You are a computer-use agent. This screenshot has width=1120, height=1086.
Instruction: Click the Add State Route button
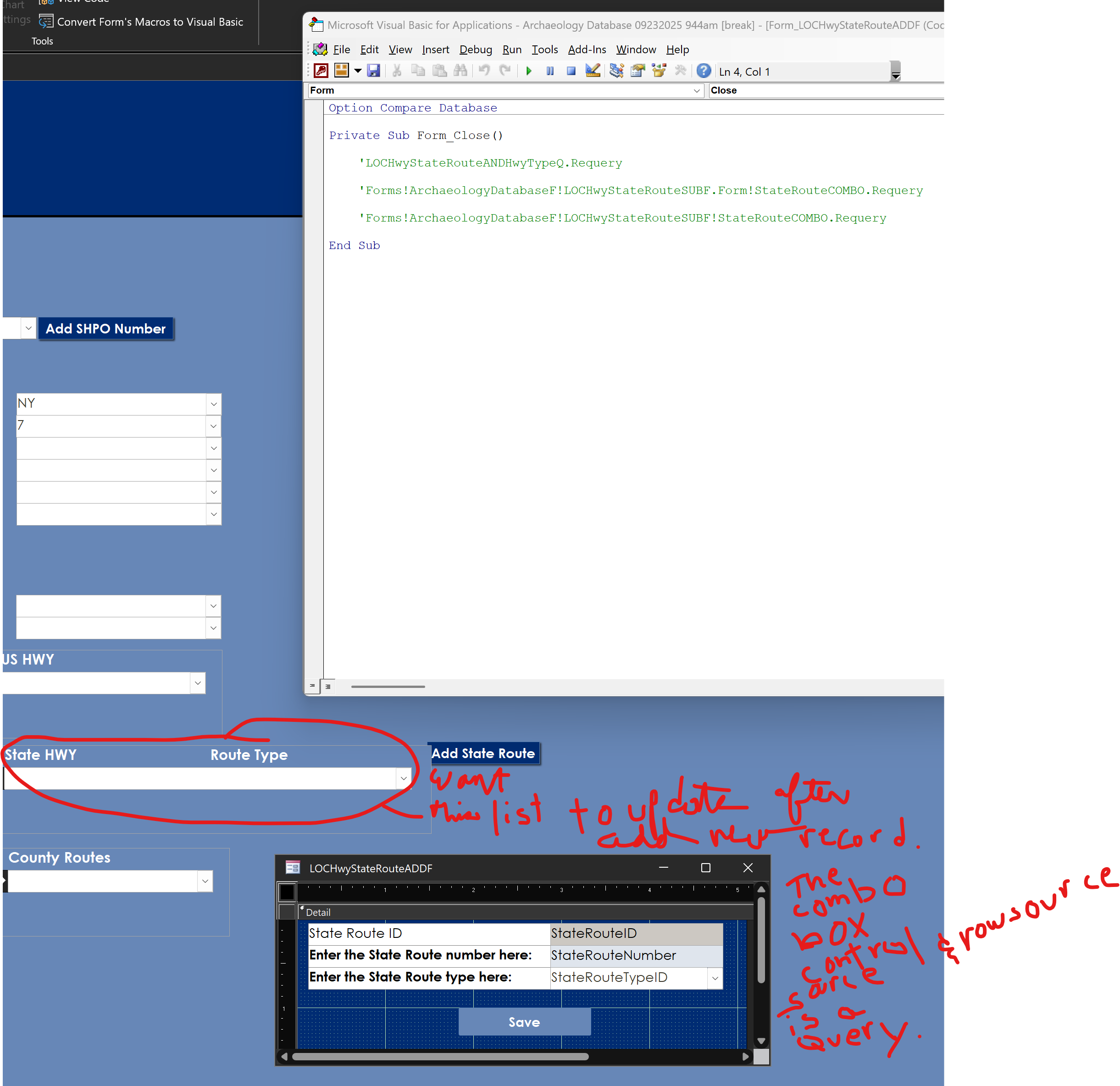coord(483,753)
